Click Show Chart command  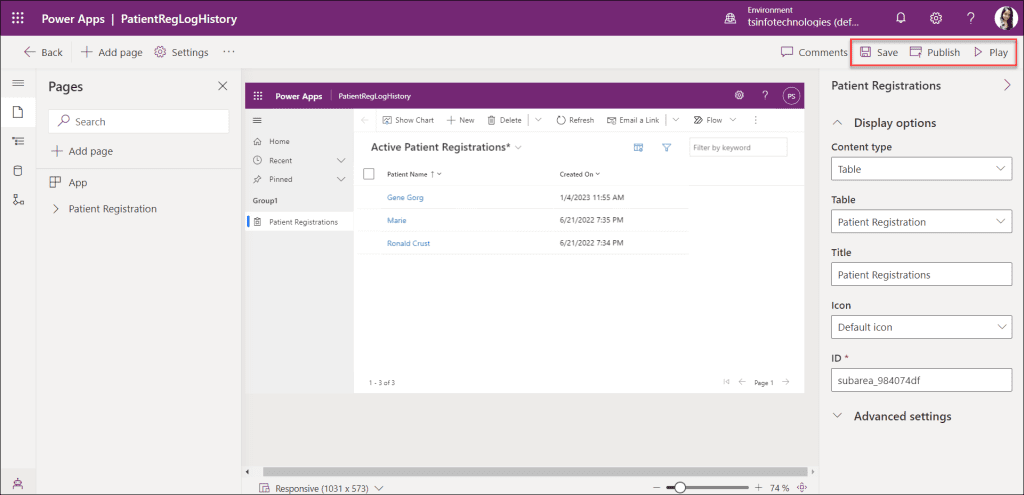pyautogui.click(x=408, y=120)
